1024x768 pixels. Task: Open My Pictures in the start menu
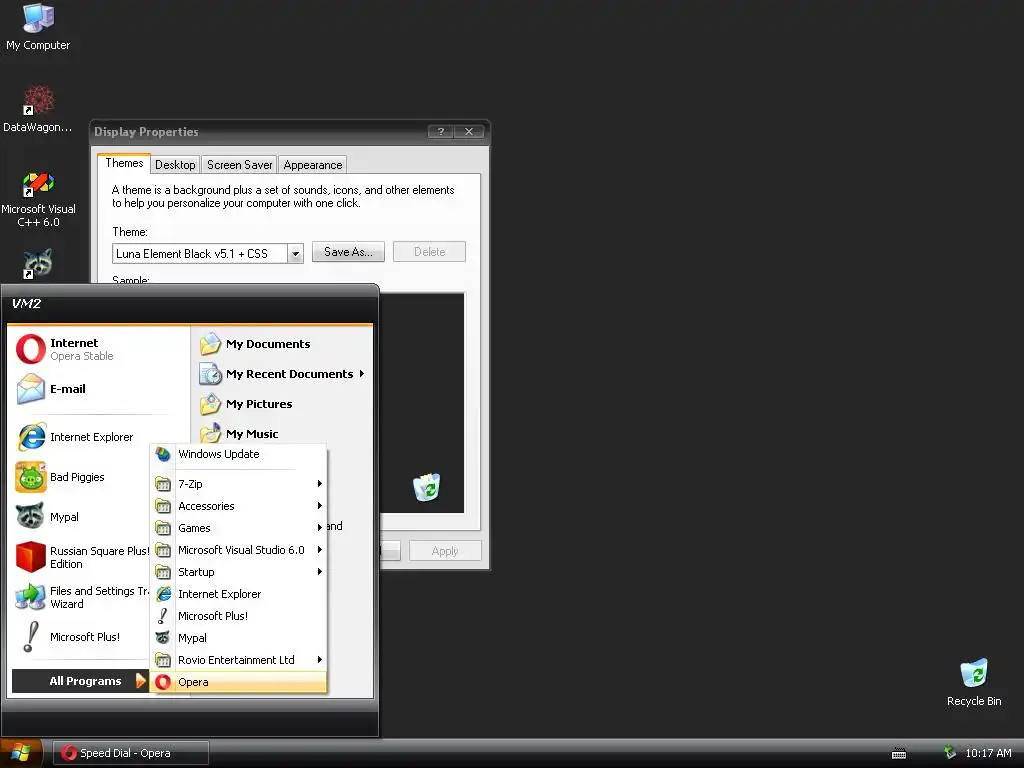click(x=283, y=404)
